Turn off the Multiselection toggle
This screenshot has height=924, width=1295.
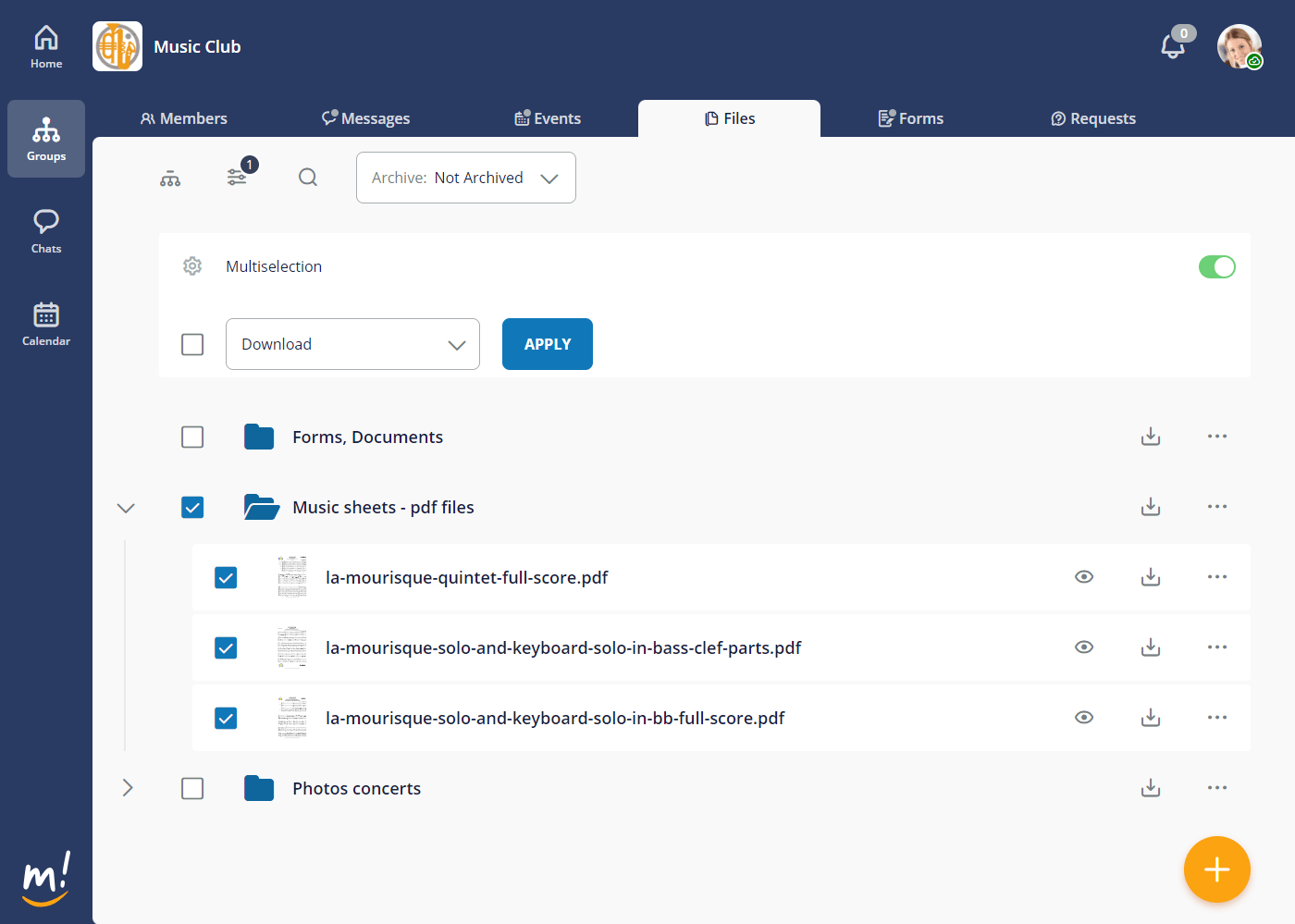tap(1217, 266)
